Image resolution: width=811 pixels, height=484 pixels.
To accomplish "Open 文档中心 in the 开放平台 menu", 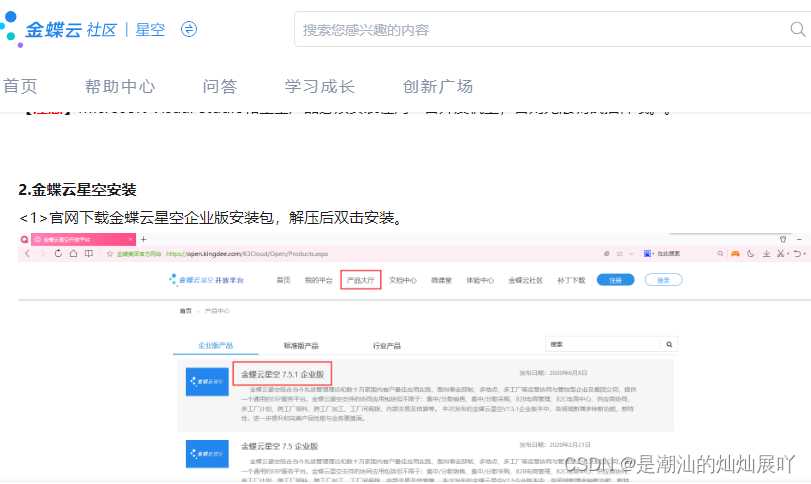I will coord(403,280).
